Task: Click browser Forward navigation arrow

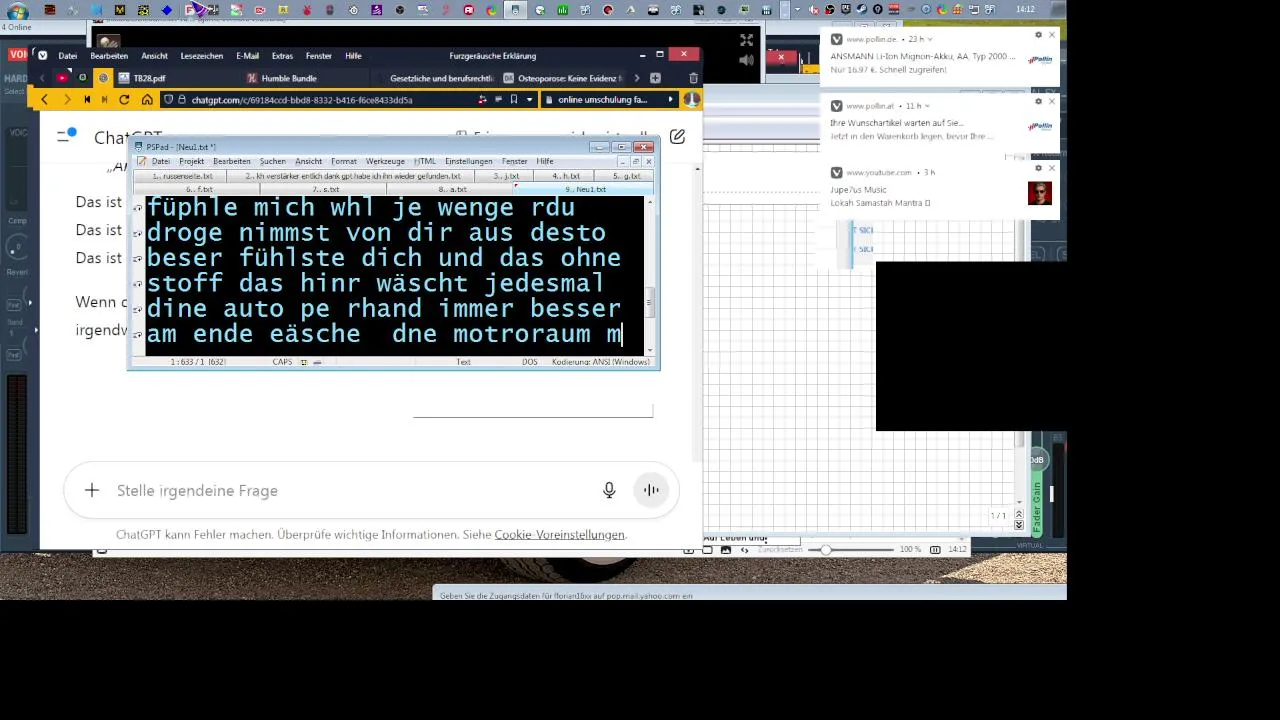Action: point(66,100)
